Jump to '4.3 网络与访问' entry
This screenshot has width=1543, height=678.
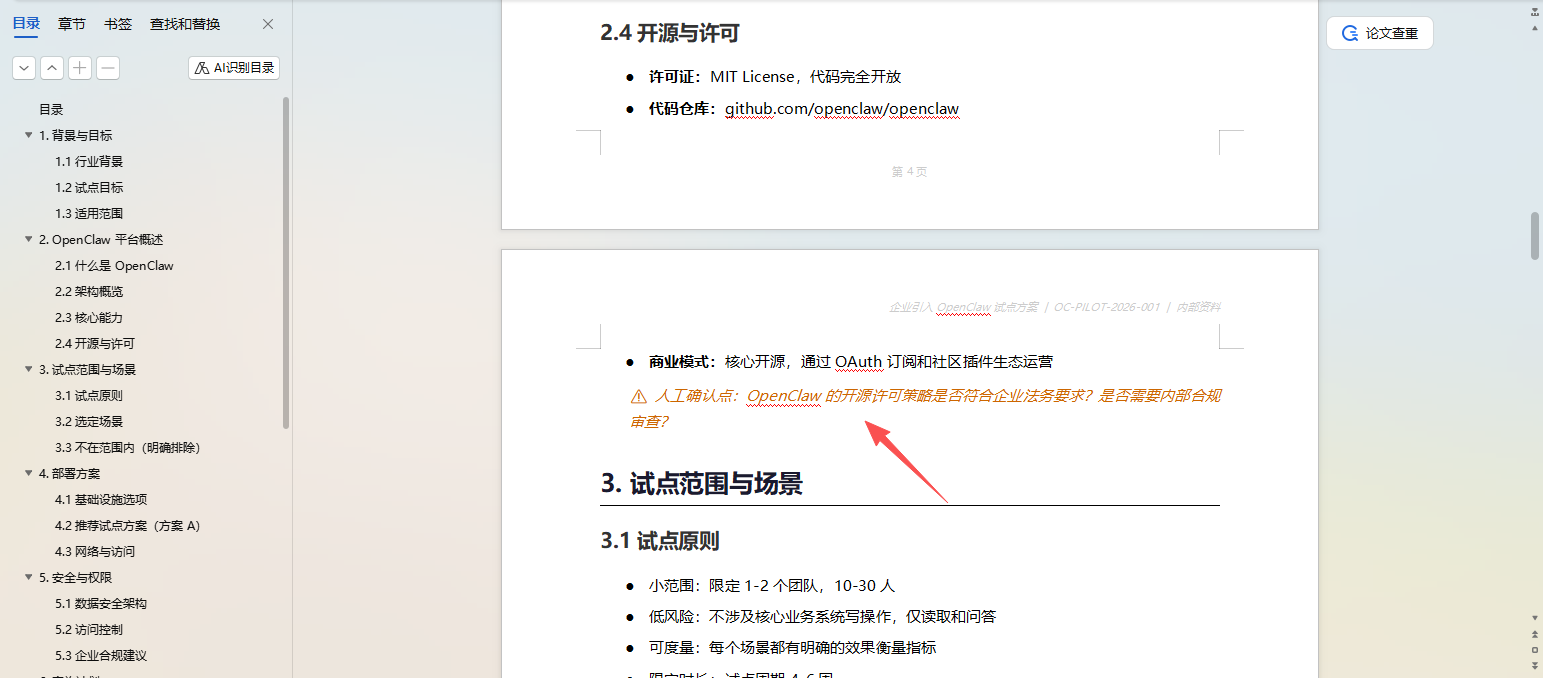(x=95, y=552)
